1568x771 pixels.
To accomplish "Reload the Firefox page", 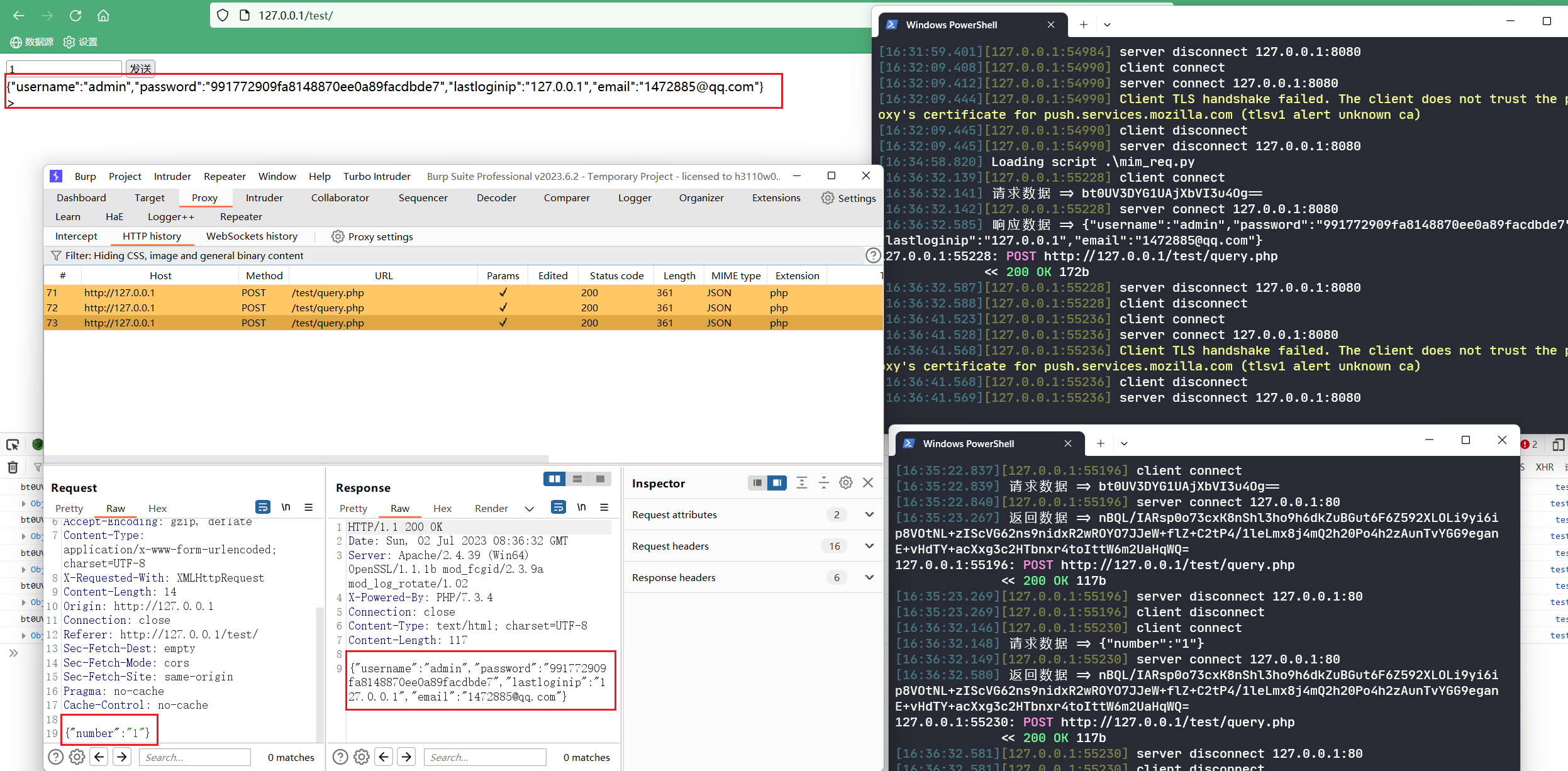I will click(x=75, y=16).
